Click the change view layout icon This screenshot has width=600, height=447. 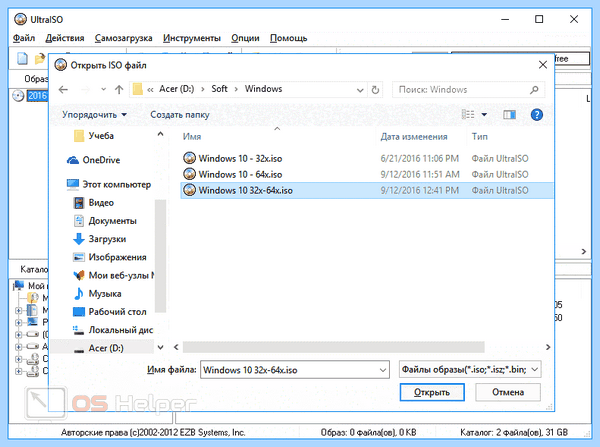click(x=468, y=115)
